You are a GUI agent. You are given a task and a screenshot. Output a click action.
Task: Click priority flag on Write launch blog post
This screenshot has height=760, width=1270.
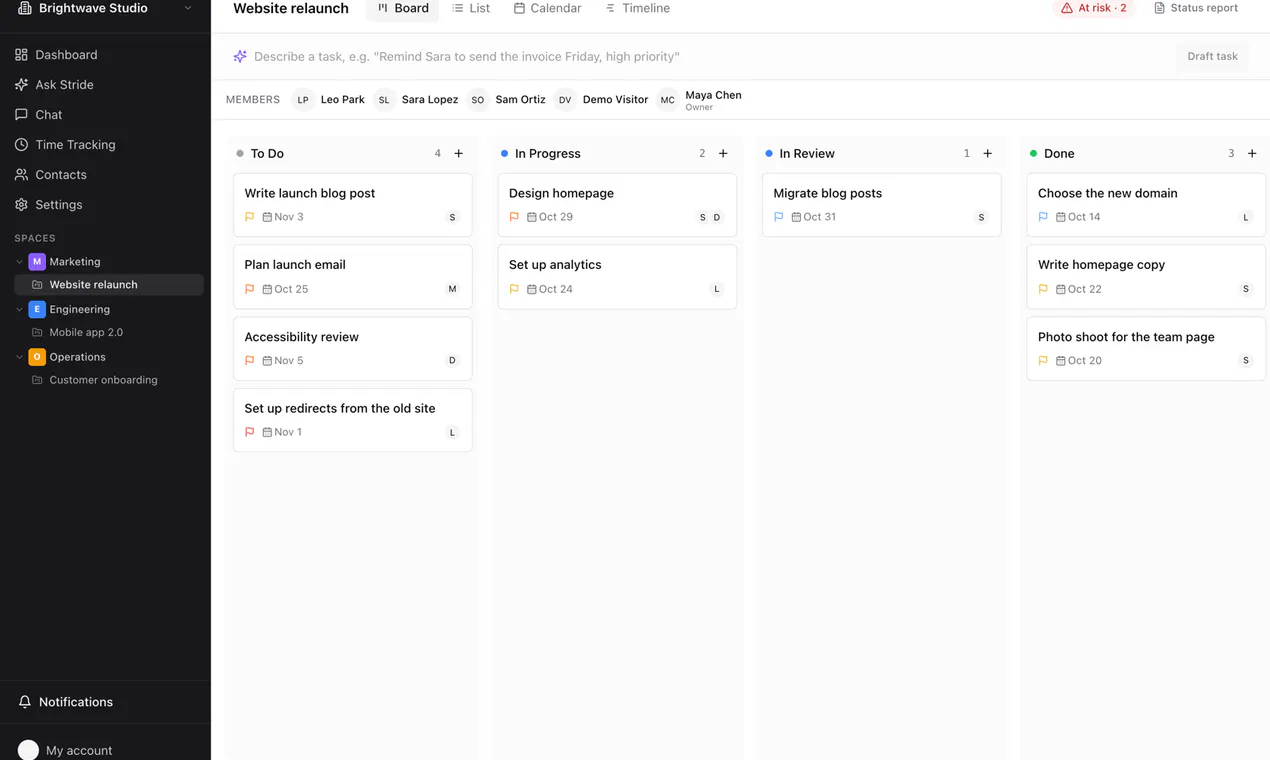tap(250, 217)
